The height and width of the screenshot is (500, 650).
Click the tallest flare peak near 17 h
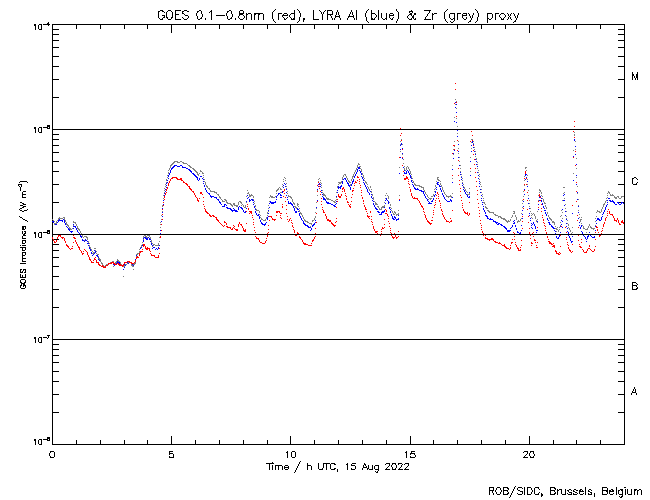[456, 85]
